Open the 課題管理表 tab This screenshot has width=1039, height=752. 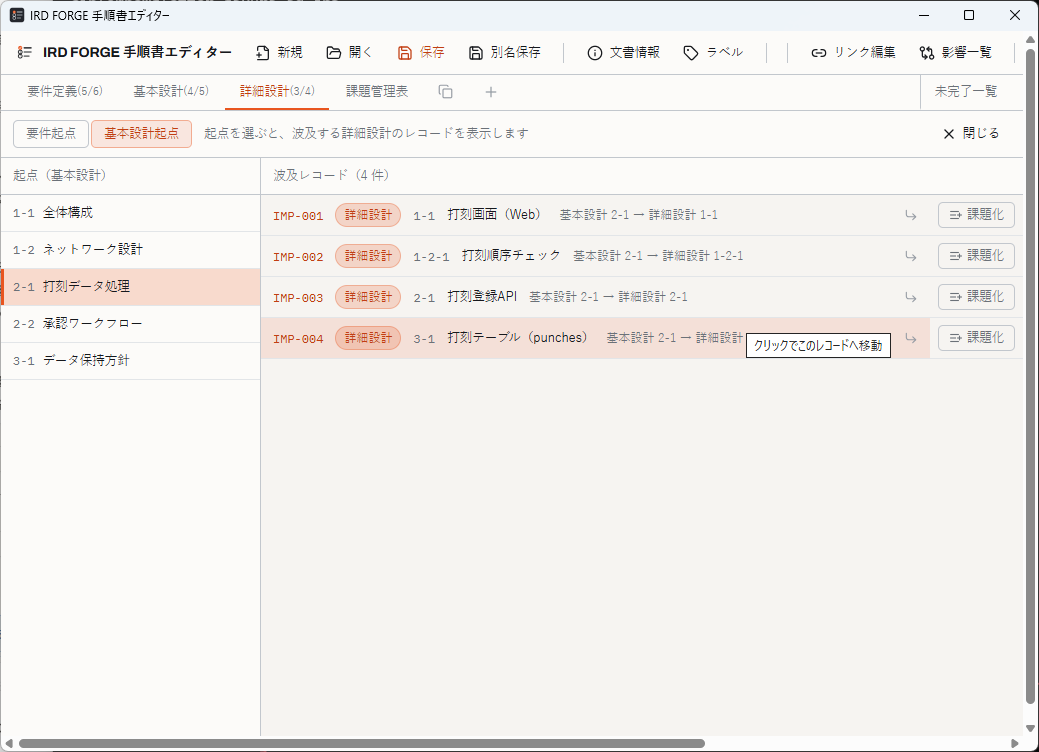[377, 91]
